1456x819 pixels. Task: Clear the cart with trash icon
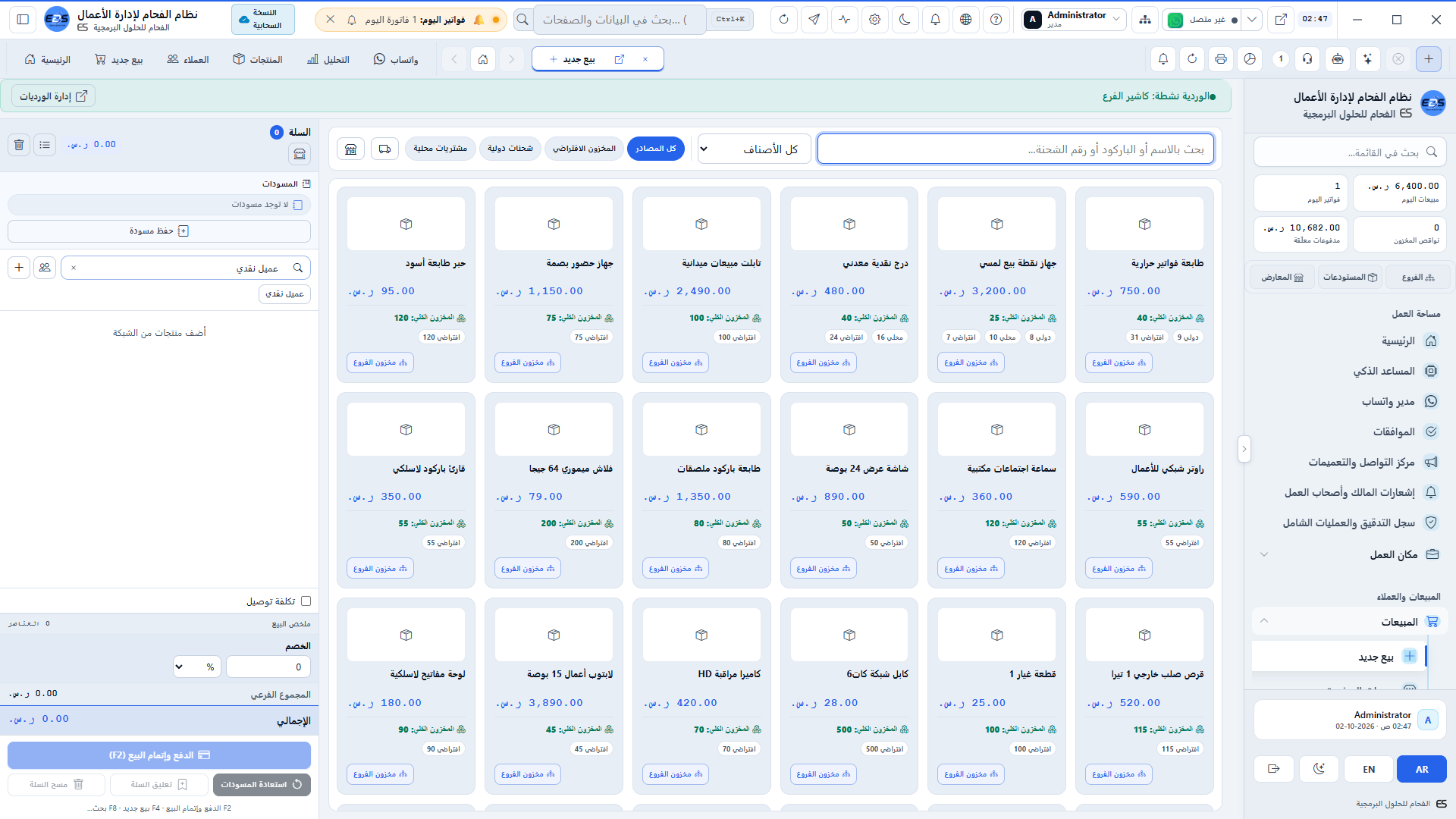(x=20, y=144)
